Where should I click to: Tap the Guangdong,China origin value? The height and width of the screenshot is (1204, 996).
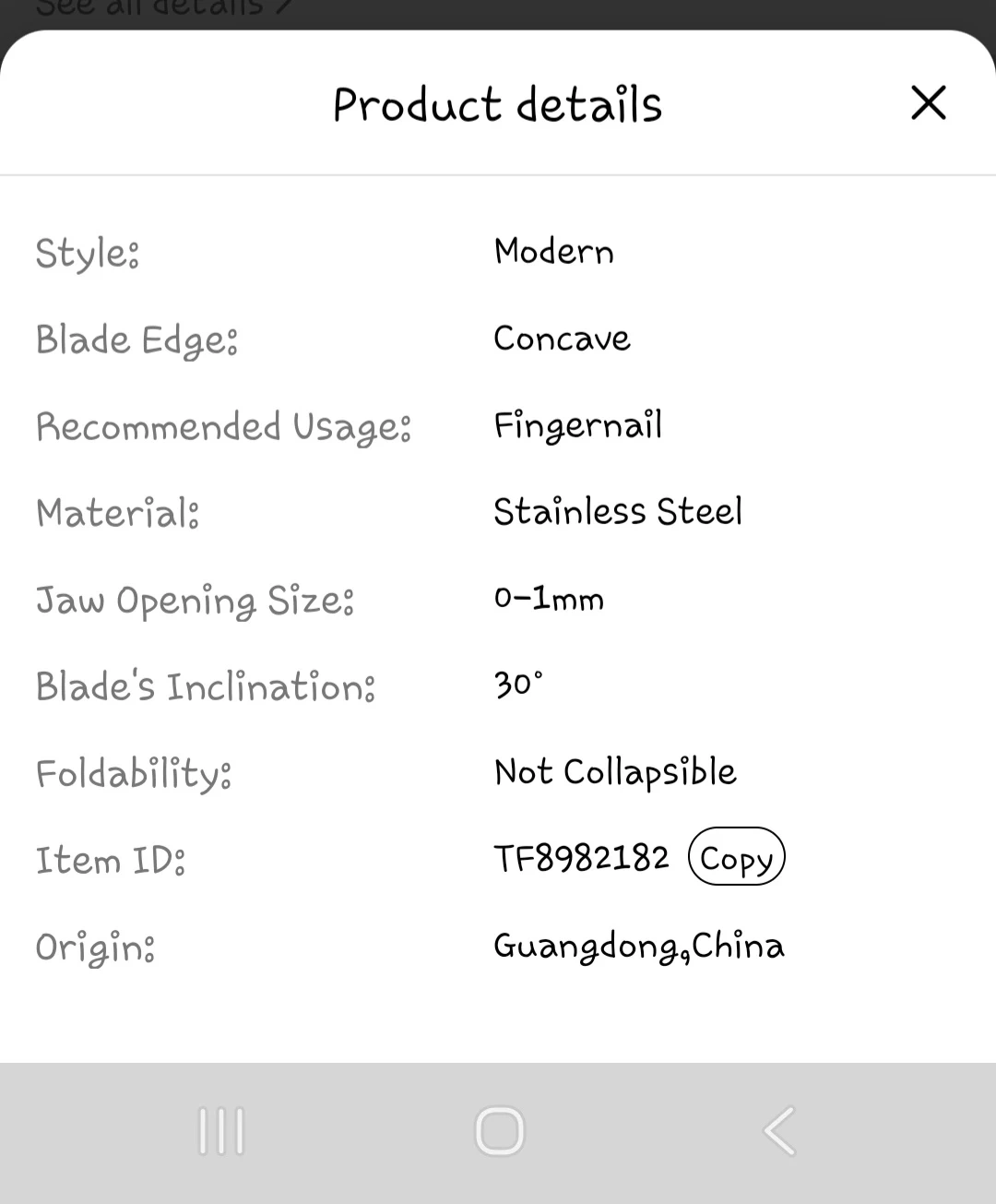(638, 946)
